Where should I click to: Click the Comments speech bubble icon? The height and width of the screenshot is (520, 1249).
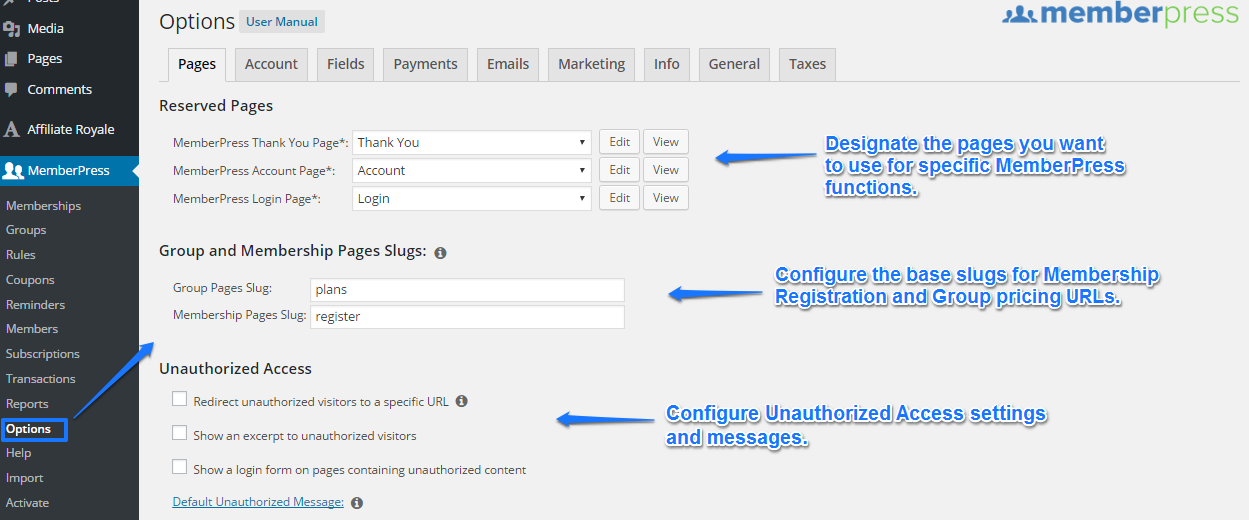[x=11, y=89]
